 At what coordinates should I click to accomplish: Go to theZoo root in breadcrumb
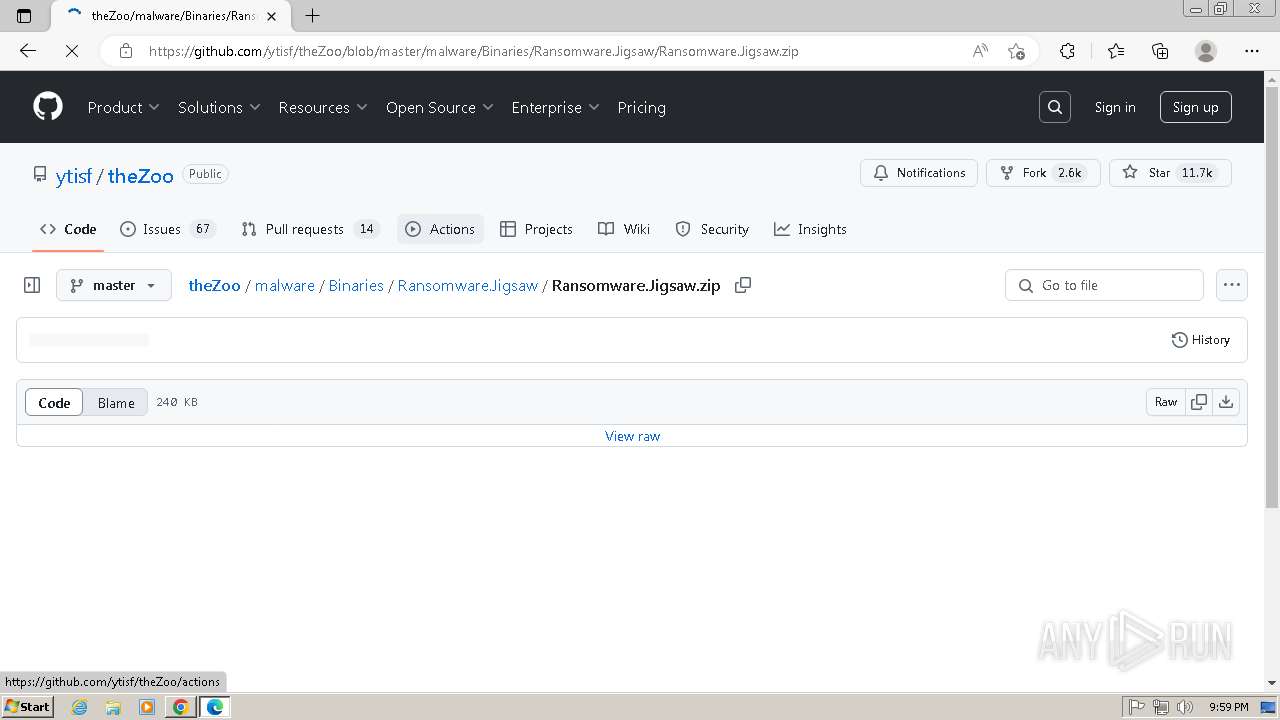click(x=214, y=285)
